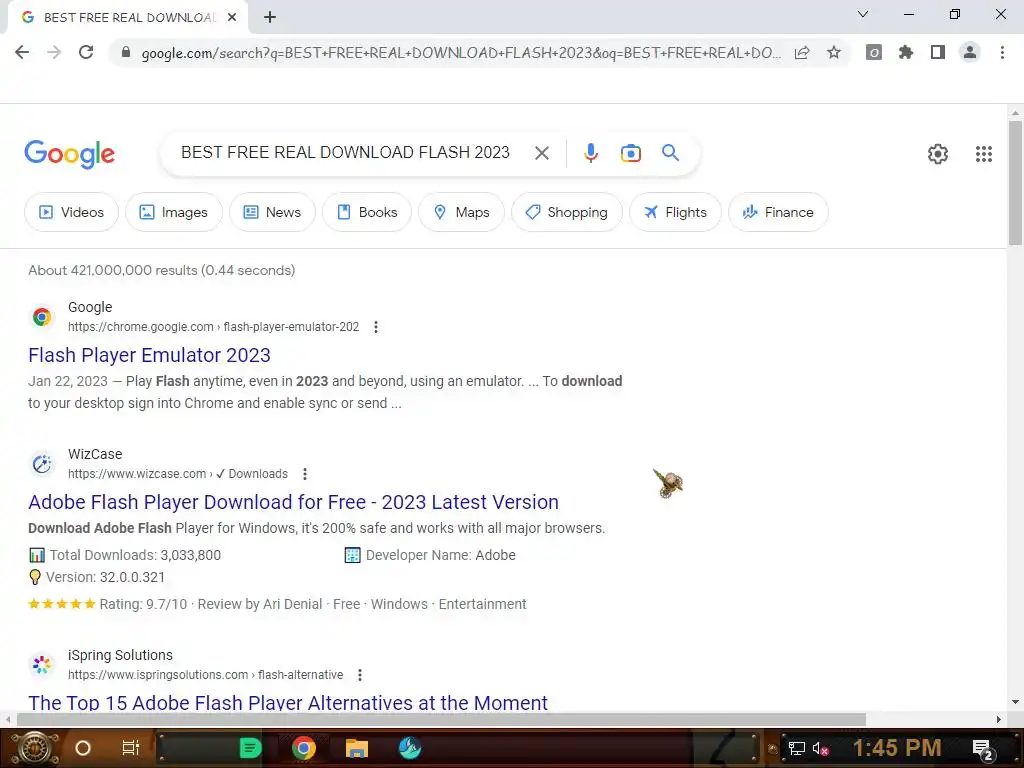Open the extensions puzzle icon
The height and width of the screenshot is (768, 1024).
905,52
